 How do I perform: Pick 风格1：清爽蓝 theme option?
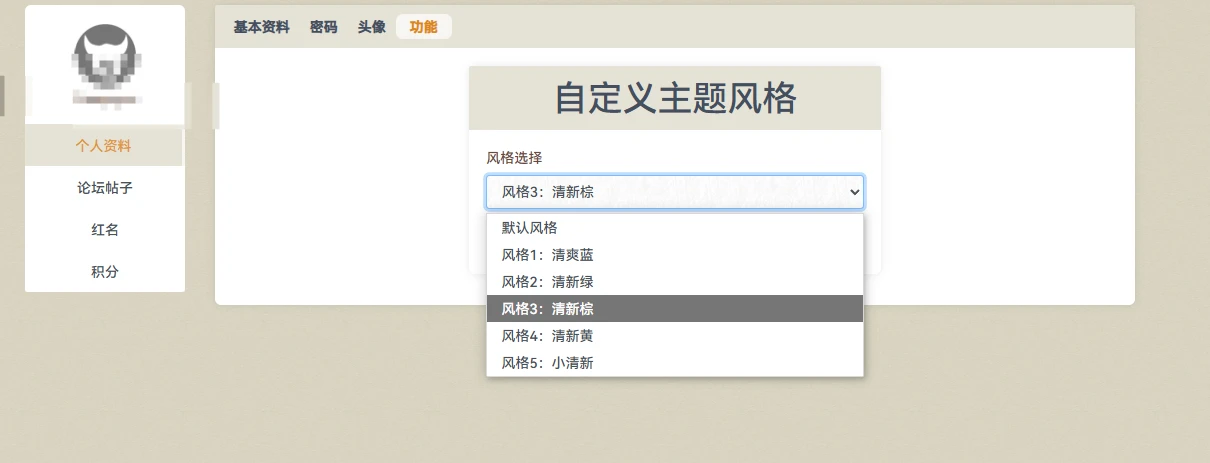point(547,255)
